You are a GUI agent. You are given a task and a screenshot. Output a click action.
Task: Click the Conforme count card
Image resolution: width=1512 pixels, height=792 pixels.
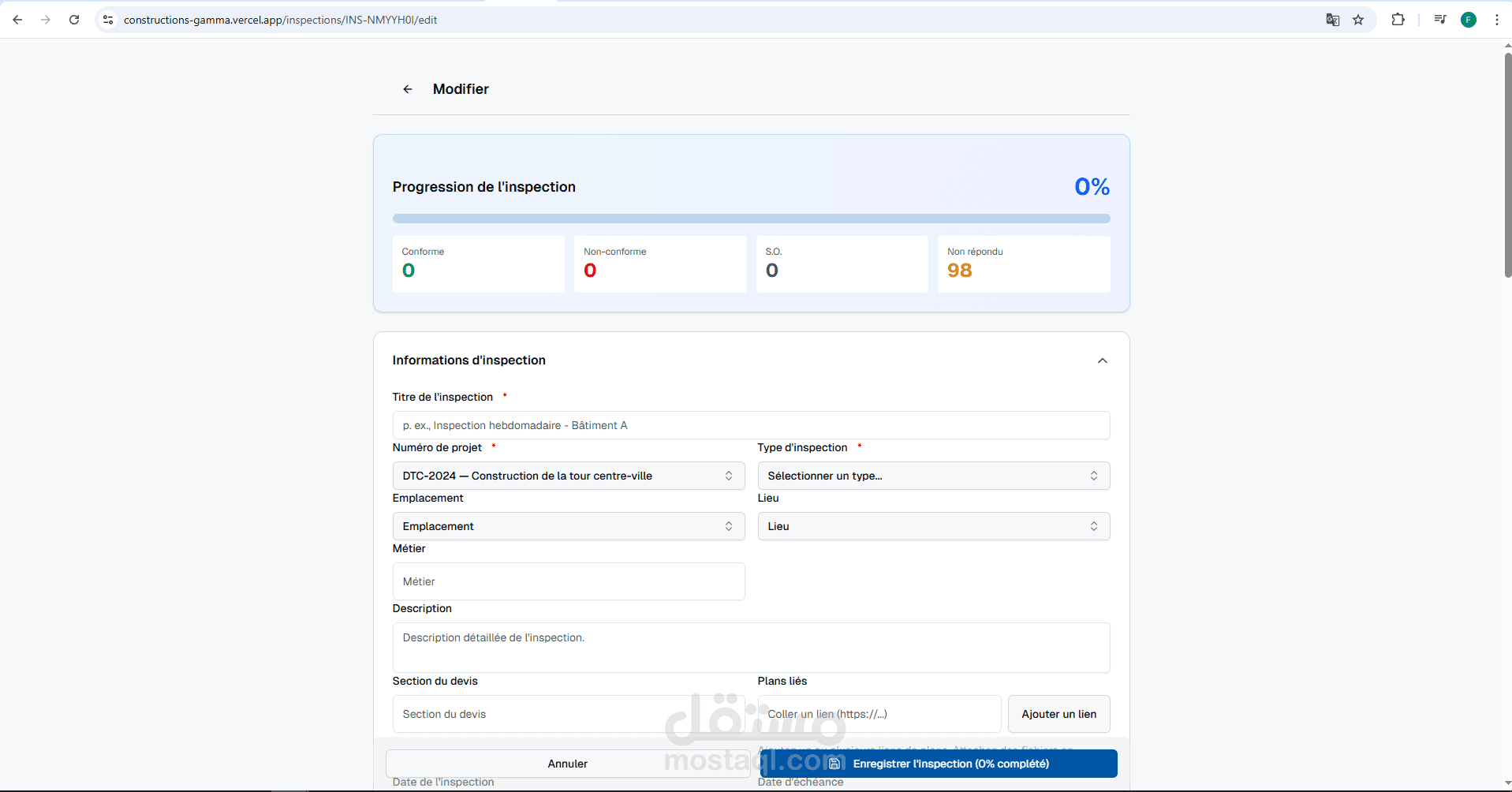click(479, 264)
